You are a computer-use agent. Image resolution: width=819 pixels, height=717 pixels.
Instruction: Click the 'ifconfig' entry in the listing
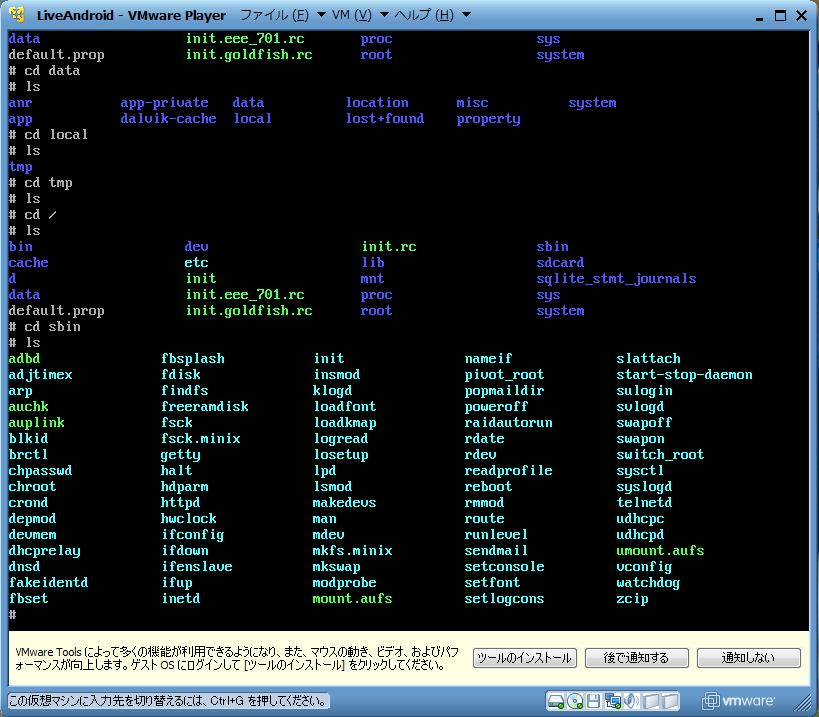193,535
